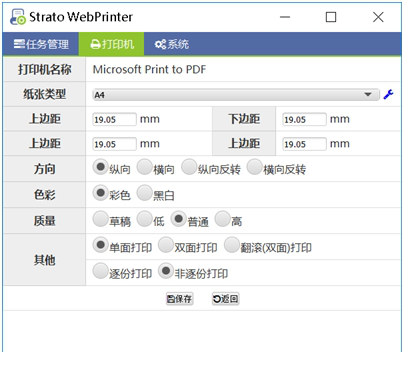Minimize the Strato WebPrinter window
404x366 pixels.
285,17
